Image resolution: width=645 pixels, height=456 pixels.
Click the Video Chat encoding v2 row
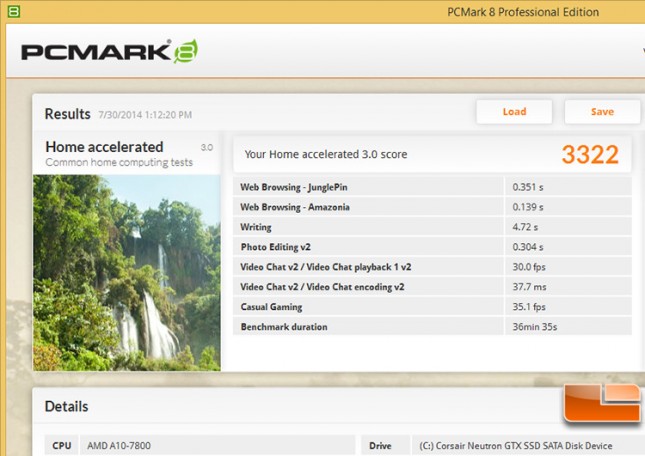pyautogui.click(x=432, y=287)
